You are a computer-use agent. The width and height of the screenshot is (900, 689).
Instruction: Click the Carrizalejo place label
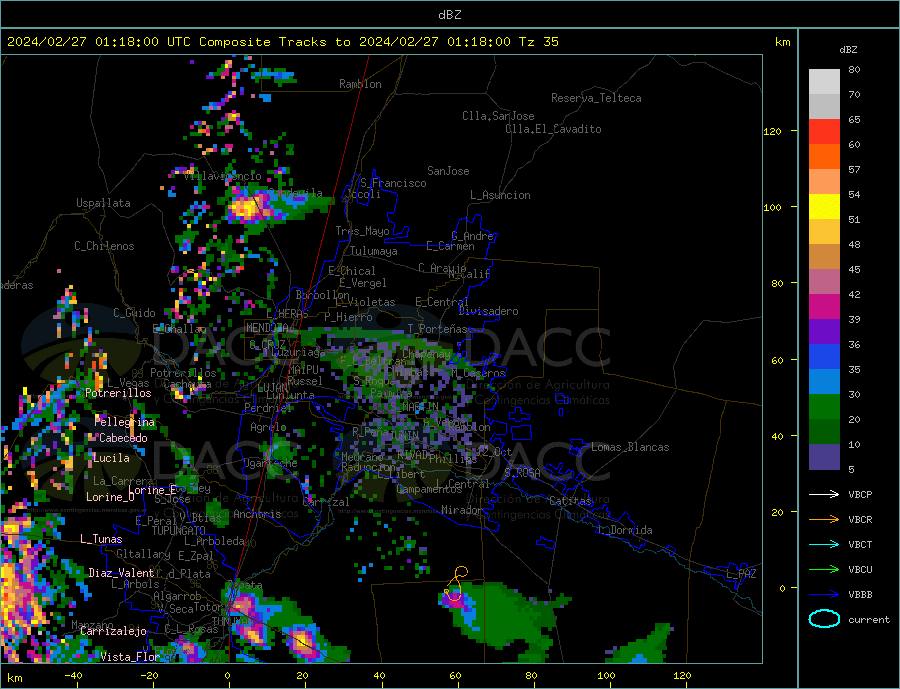pyautogui.click(x=113, y=631)
